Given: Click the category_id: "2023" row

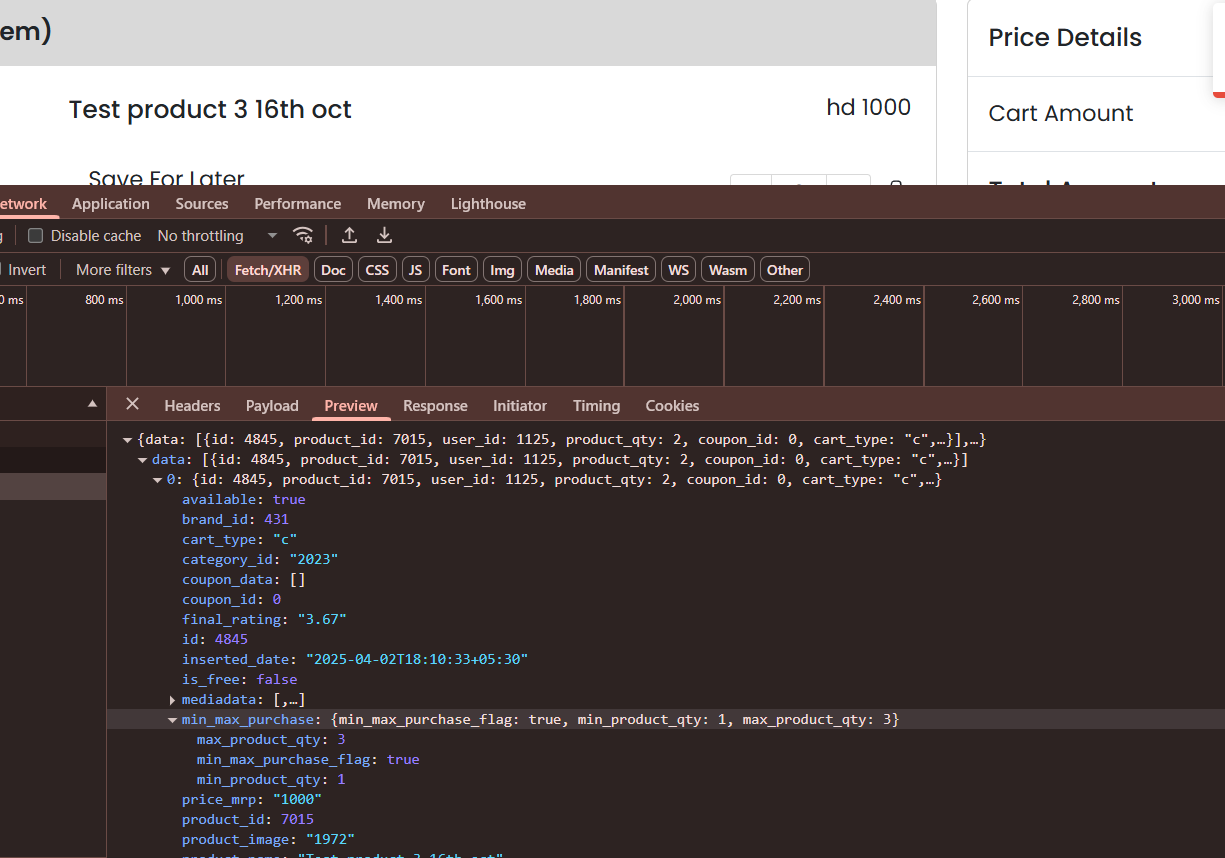Looking at the screenshot, I should tap(260, 560).
